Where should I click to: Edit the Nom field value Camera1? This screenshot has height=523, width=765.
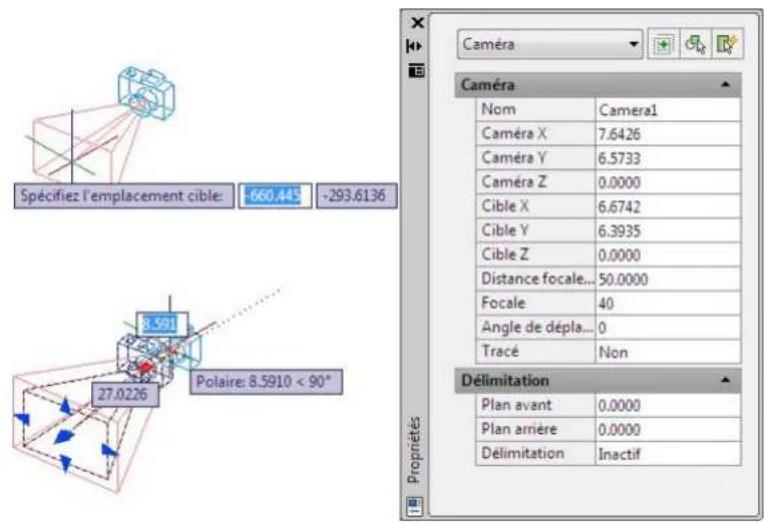[x=668, y=110]
